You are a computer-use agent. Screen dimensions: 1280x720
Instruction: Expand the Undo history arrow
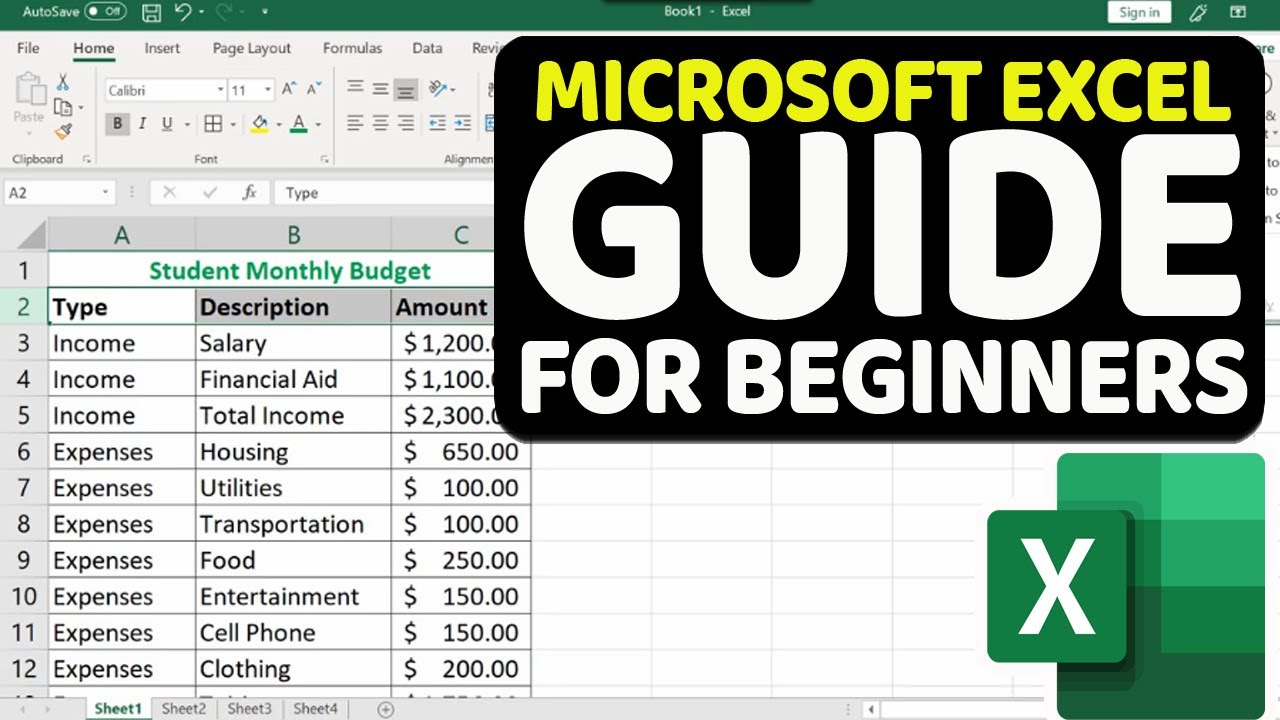(200, 13)
